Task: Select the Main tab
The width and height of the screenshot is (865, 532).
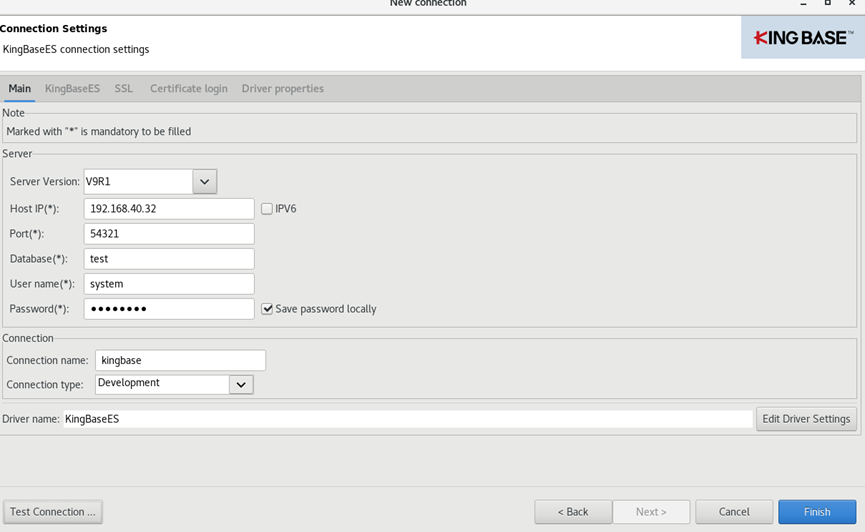Action: 19,89
